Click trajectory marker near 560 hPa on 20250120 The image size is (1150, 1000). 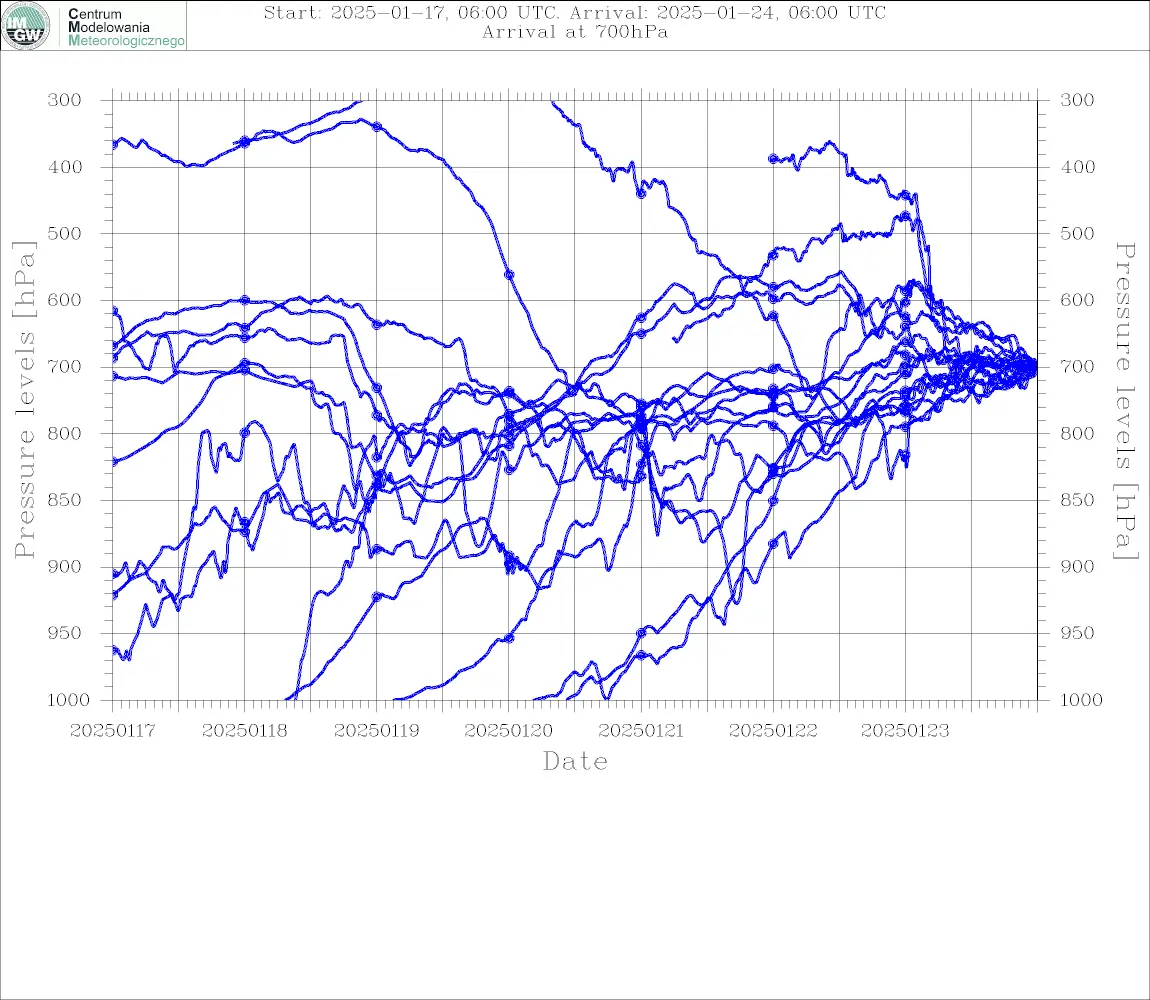509,274
